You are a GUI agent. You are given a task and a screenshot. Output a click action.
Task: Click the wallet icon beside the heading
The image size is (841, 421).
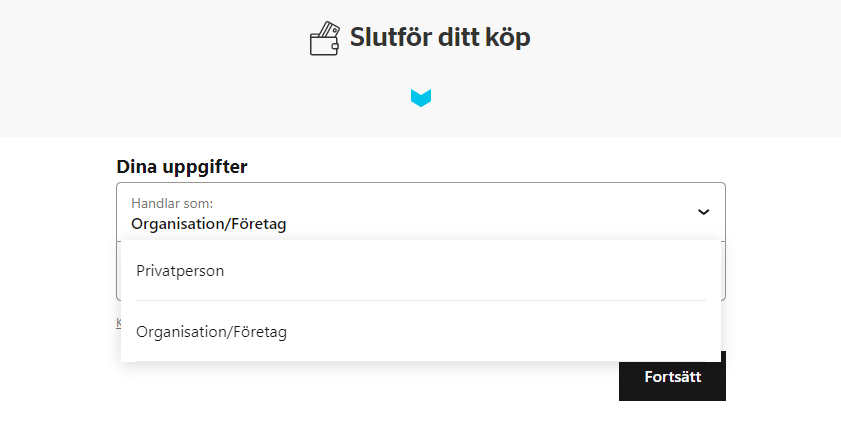324,38
